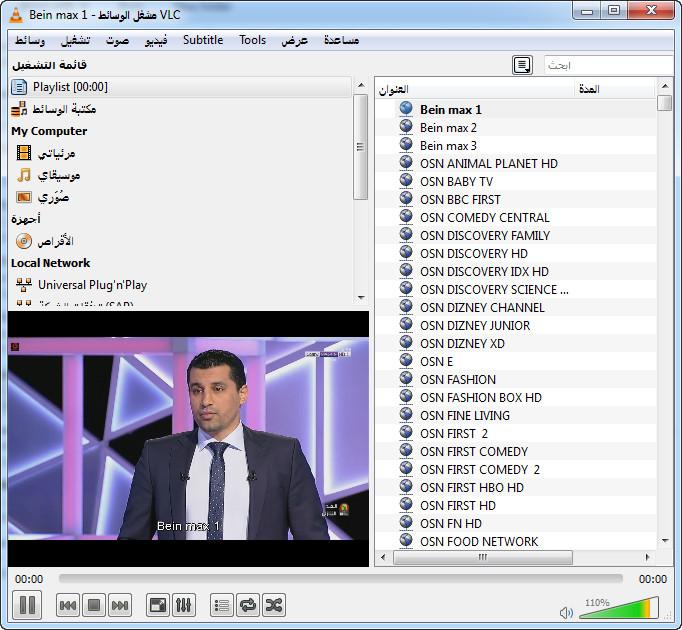Open playlist view mode dropdown icon
Image resolution: width=682 pixels, height=630 pixels.
pyautogui.click(x=521, y=65)
